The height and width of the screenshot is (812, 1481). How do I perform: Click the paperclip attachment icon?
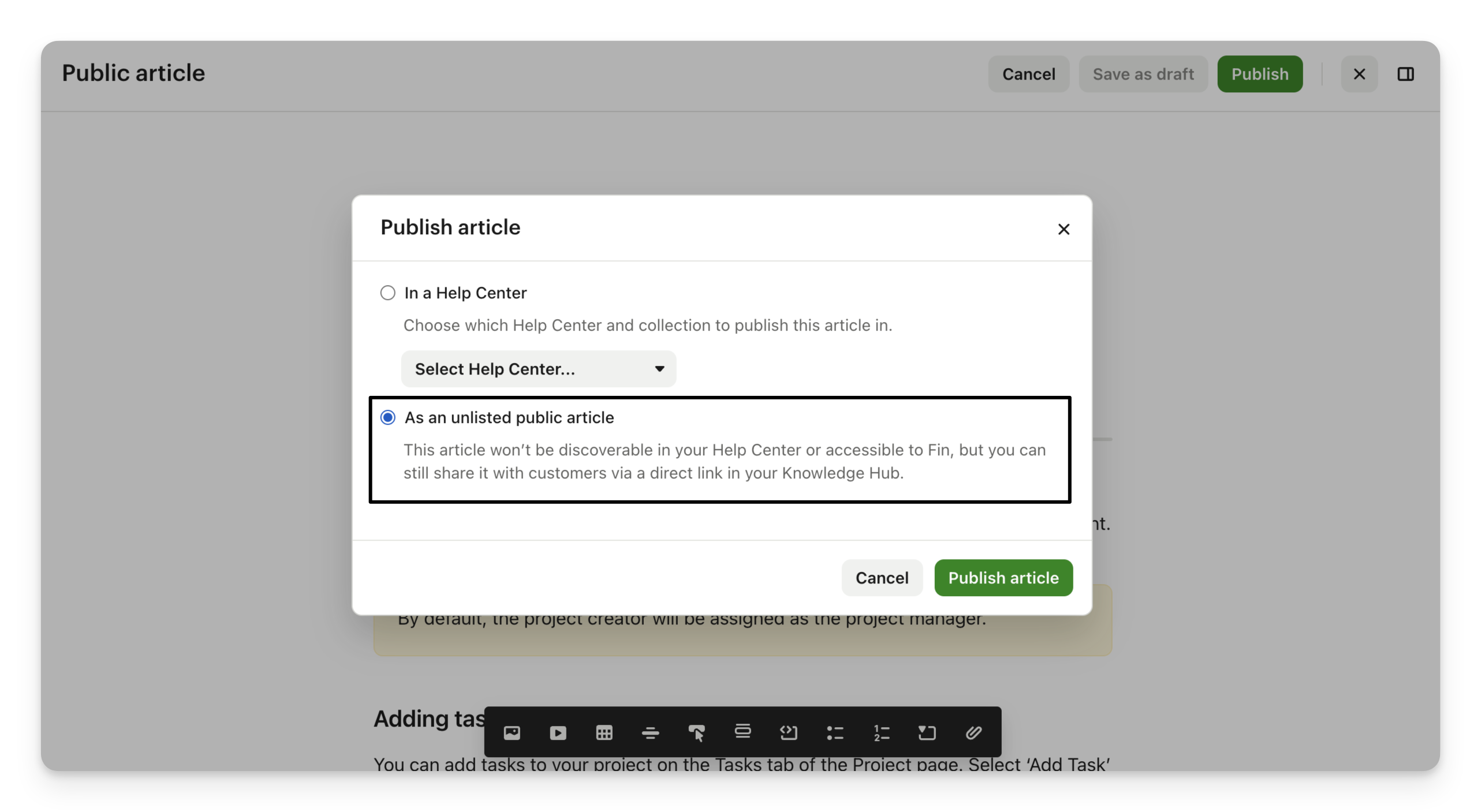tap(973, 733)
